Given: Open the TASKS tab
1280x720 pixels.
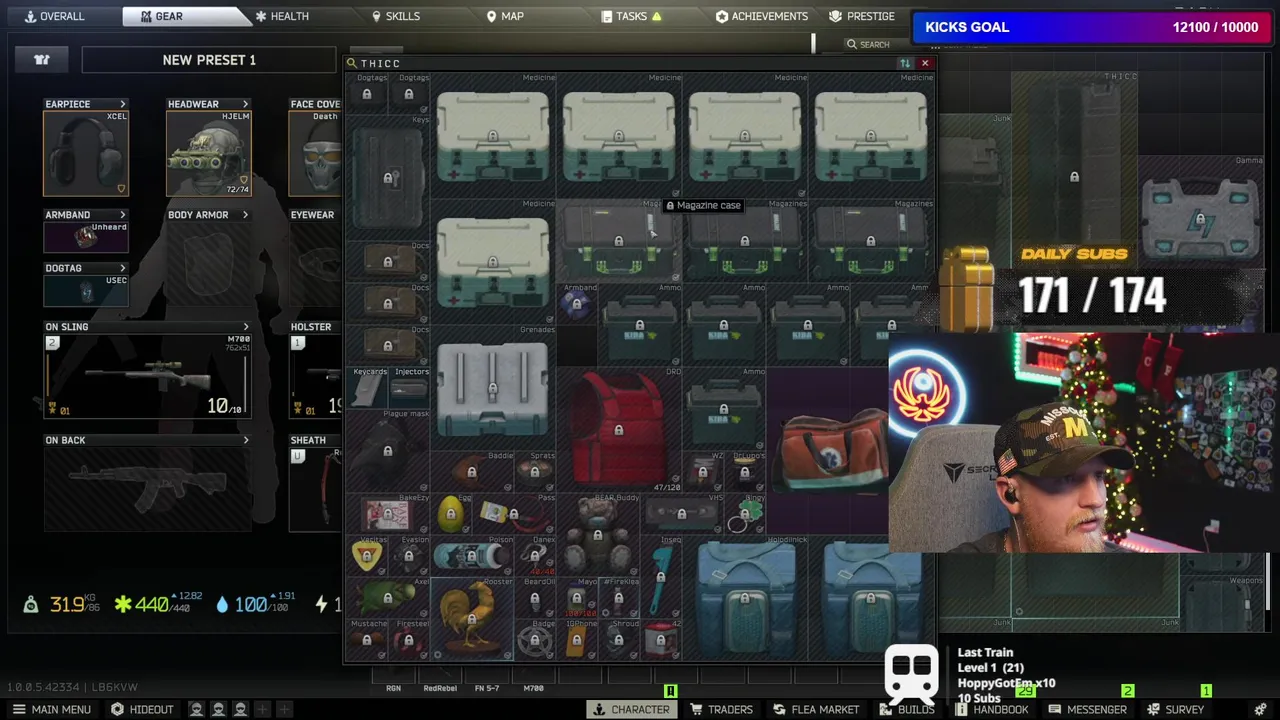Looking at the screenshot, I should coord(632,16).
